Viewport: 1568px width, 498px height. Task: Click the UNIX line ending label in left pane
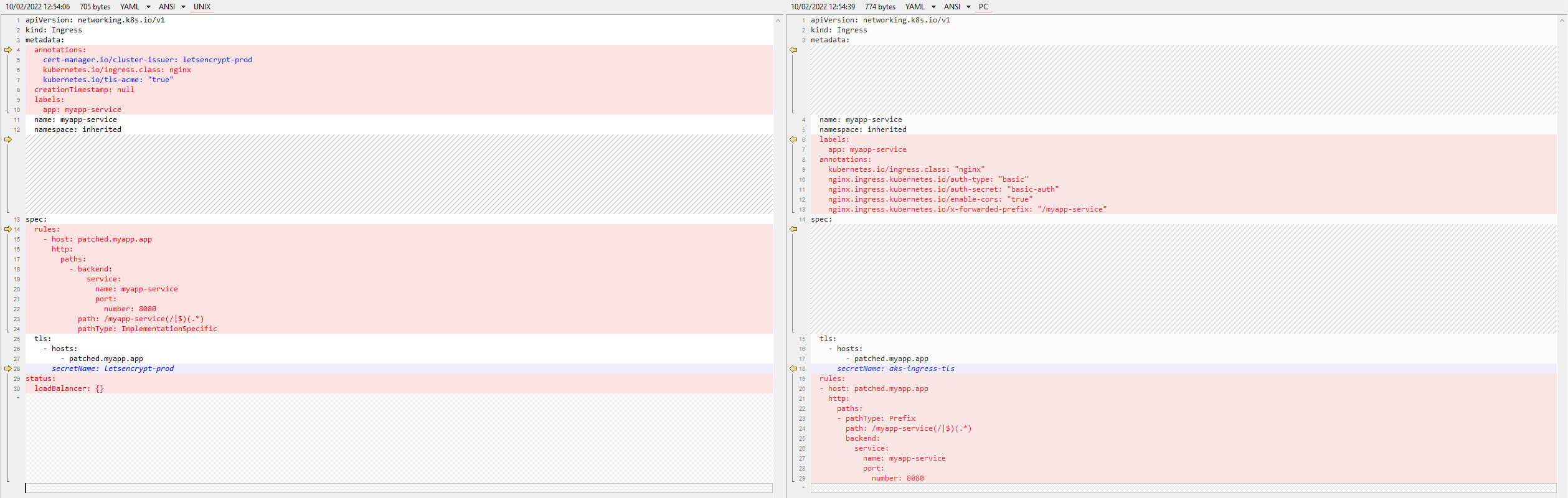pyautogui.click(x=202, y=7)
